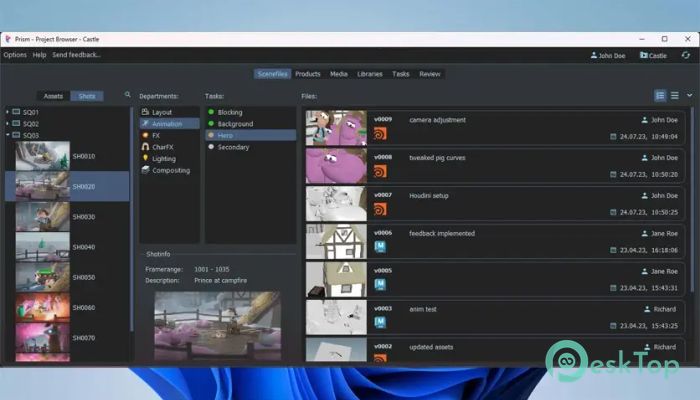Viewport: 700px width, 400px height.
Task: Click the search icon in entity panel
Action: click(x=128, y=95)
